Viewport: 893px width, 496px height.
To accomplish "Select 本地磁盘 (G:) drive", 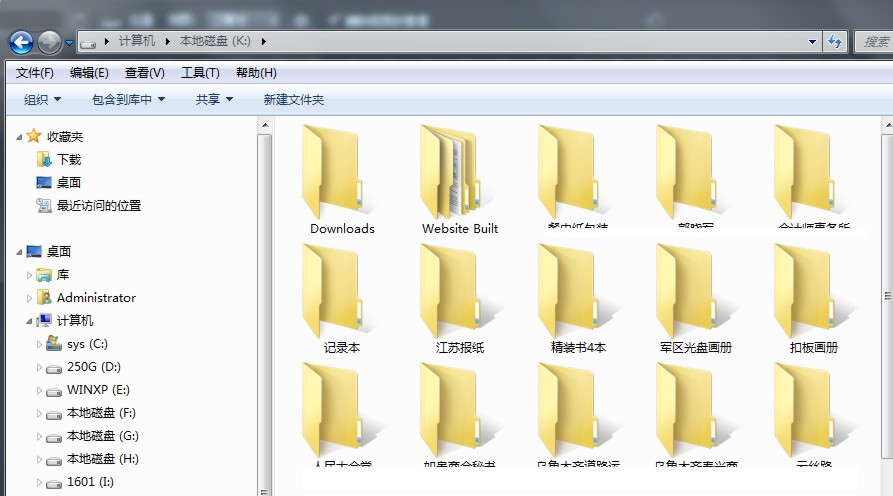I will (x=103, y=436).
